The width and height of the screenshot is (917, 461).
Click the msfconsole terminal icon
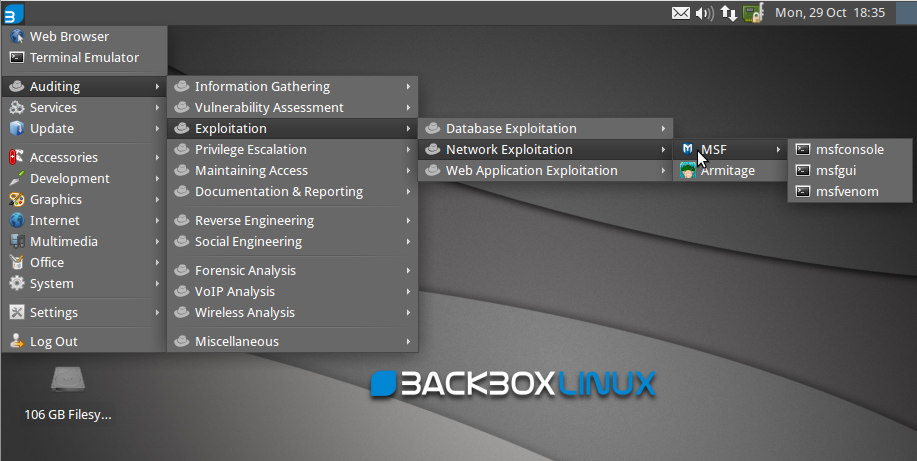[x=803, y=150]
